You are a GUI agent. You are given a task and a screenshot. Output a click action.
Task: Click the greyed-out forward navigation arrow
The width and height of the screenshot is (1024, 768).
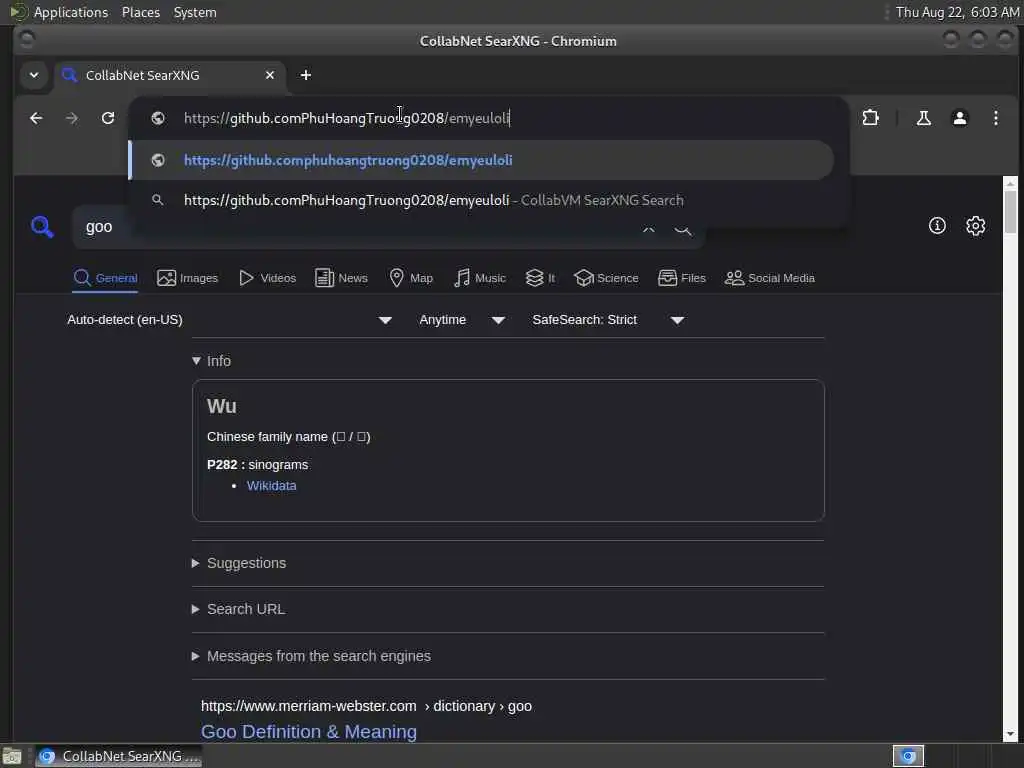[72, 118]
